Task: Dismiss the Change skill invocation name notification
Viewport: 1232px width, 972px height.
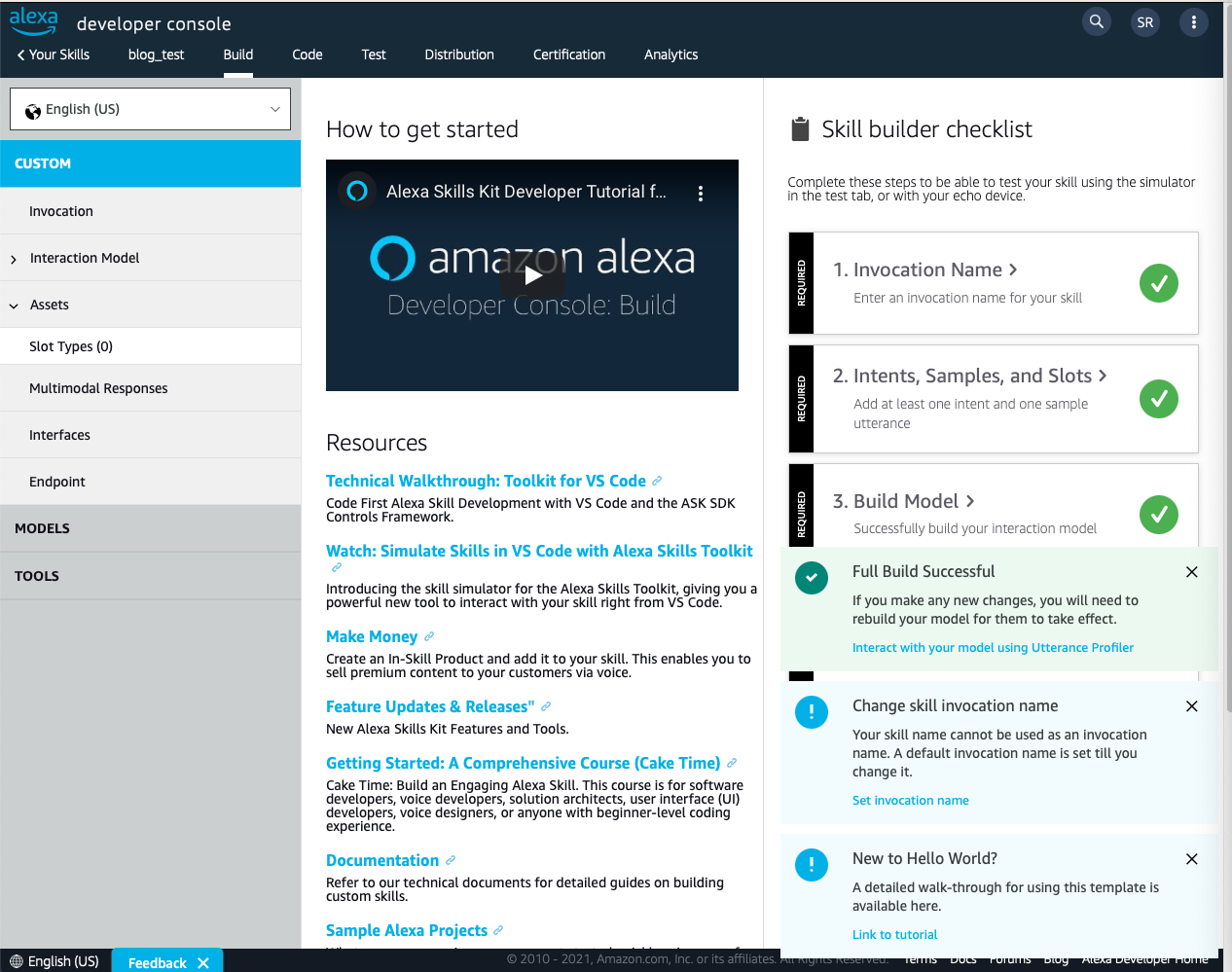Action: tap(1192, 706)
